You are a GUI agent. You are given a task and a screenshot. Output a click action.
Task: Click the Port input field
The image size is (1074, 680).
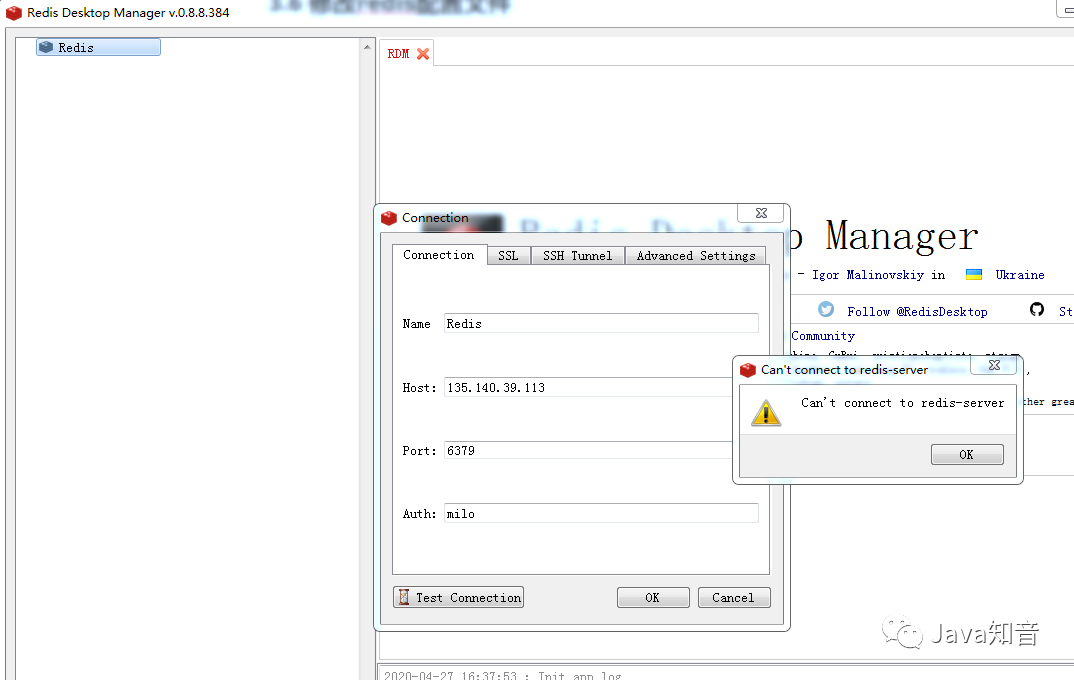coord(588,451)
